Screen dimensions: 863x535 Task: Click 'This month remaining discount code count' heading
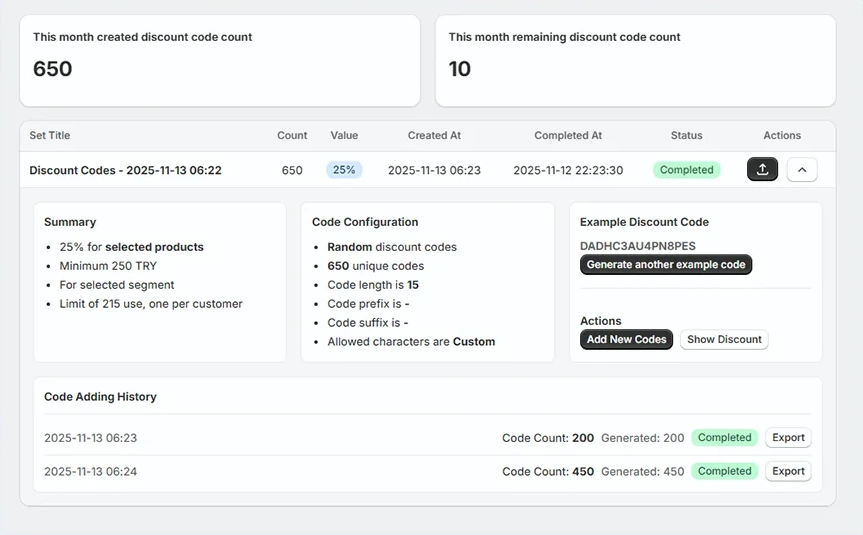click(564, 37)
